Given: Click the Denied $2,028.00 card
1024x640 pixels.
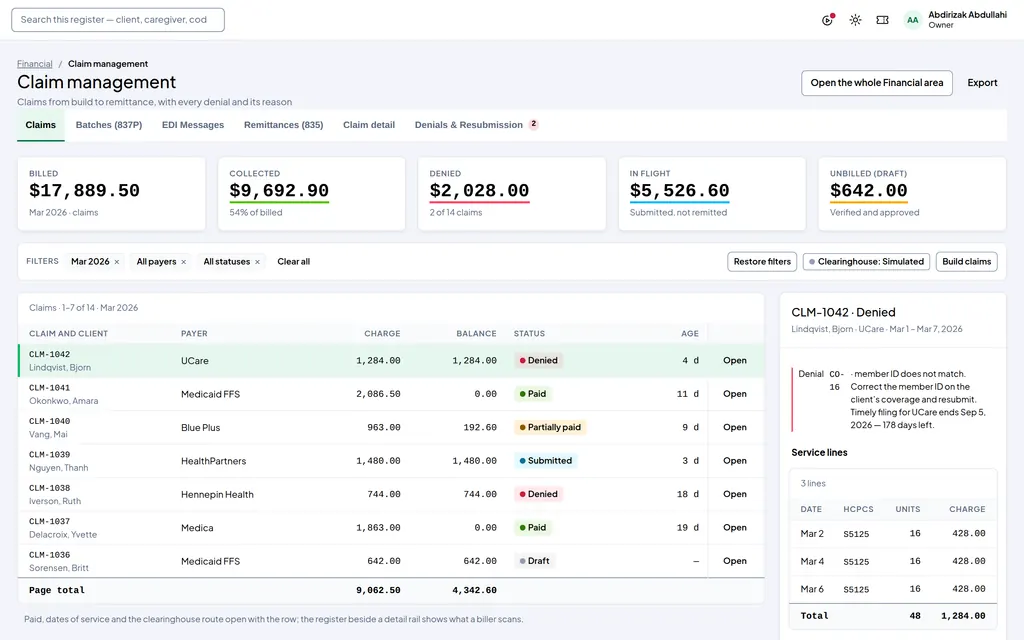Looking at the screenshot, I should point(511,193).
